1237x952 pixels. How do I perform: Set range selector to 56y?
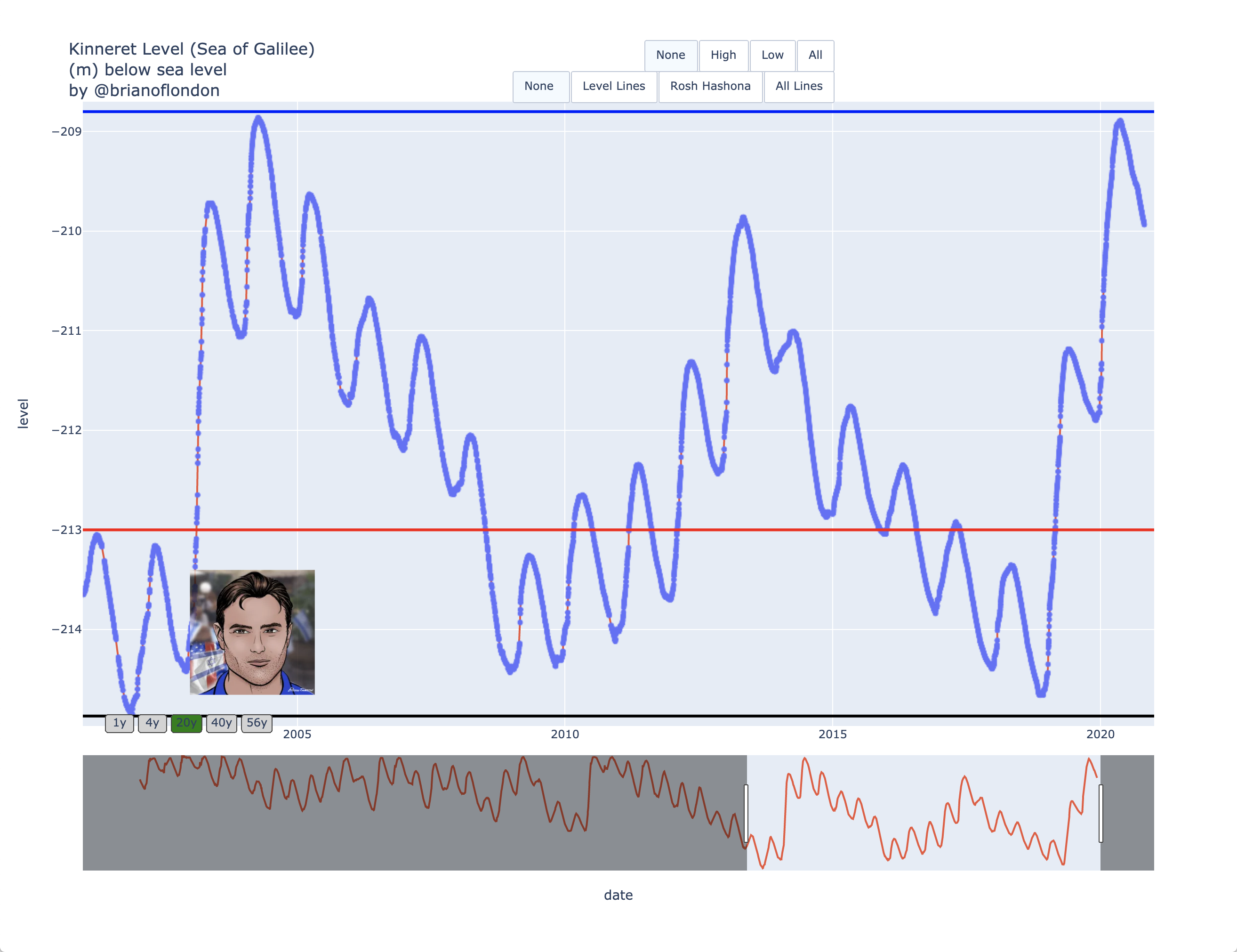click(x=257, y=723)
